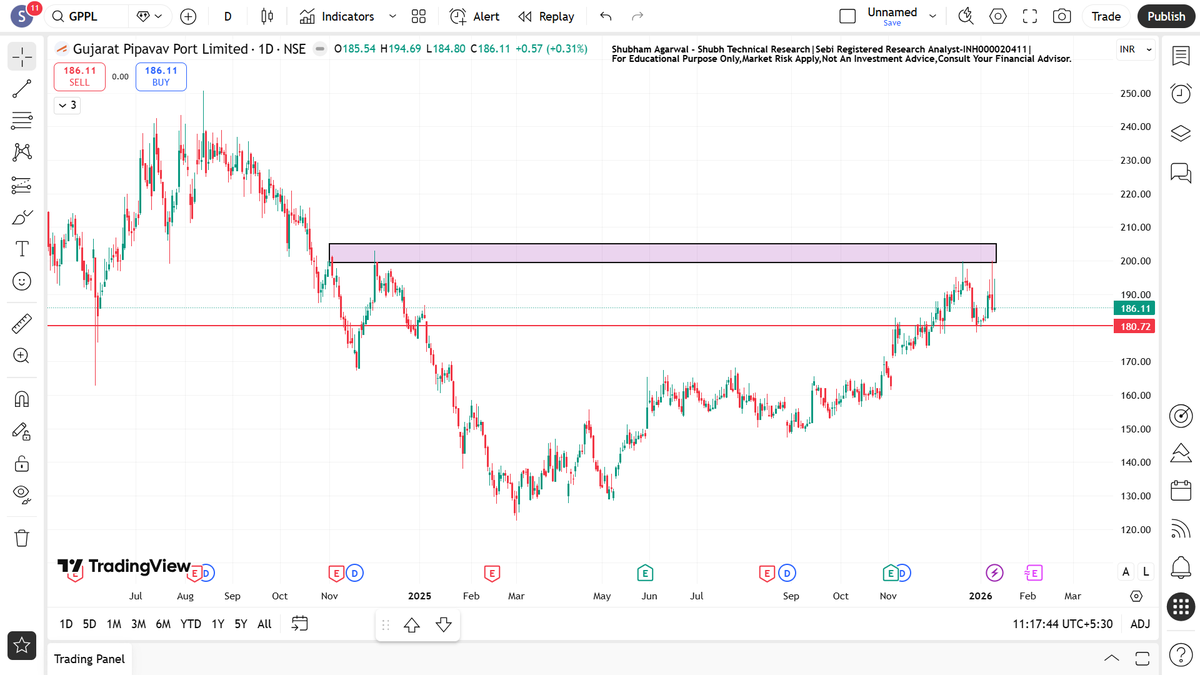
Task: Click the Trade button
Action: coord(1106,16)
